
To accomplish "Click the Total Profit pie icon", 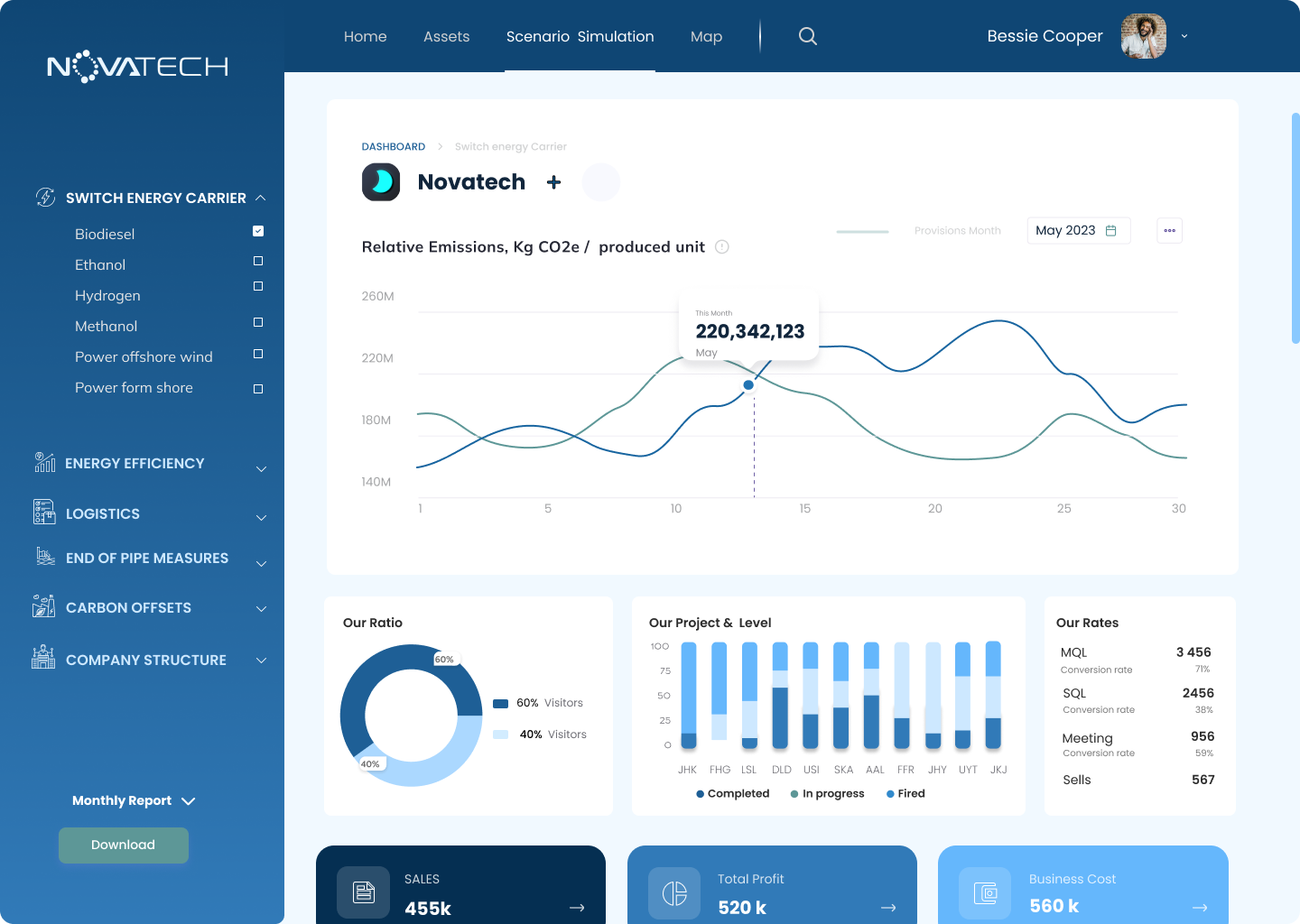I will click(x=674, y=893).
